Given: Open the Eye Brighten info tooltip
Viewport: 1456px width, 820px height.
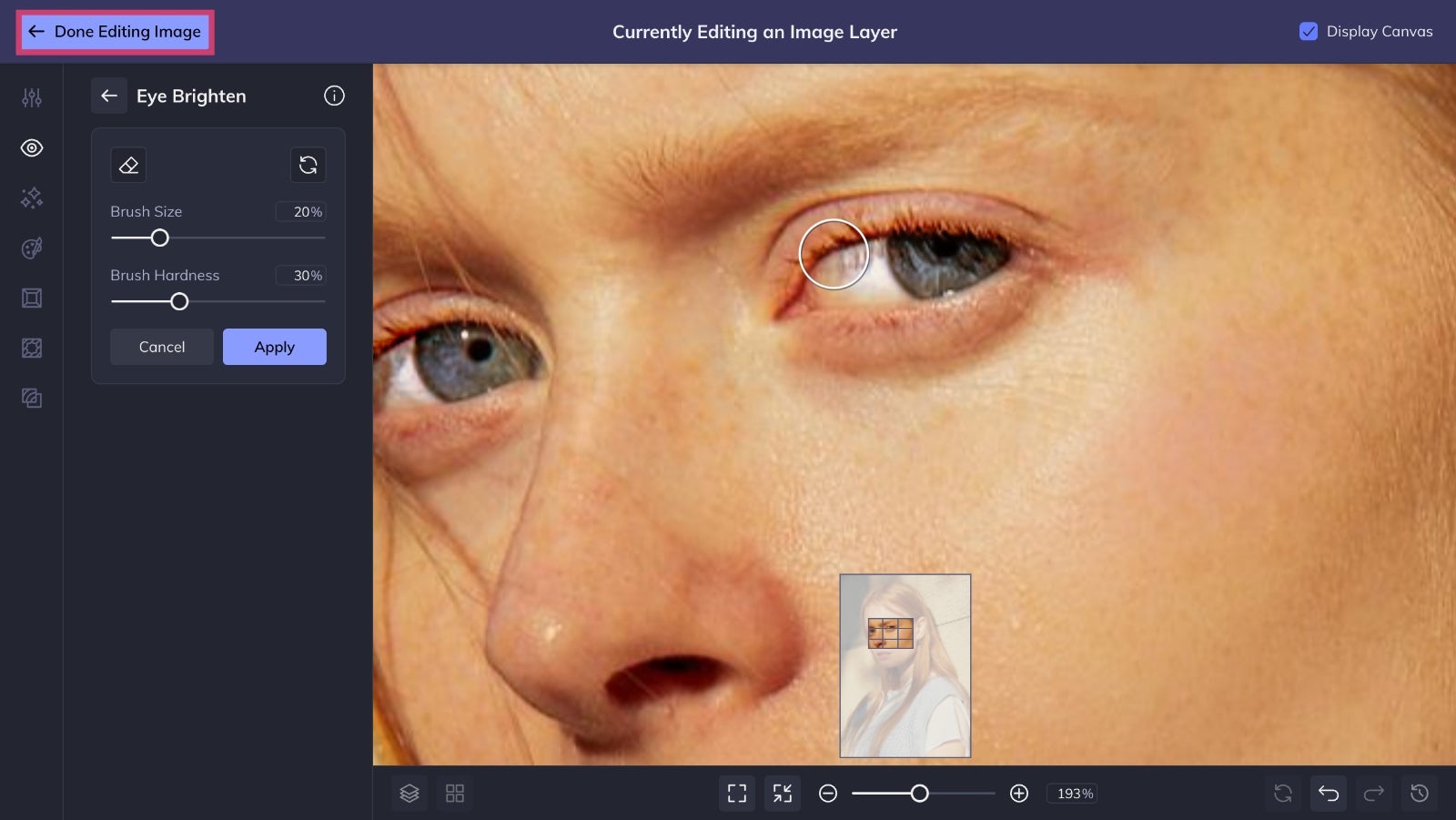Looking at the screenshot, I should (334, 96).
